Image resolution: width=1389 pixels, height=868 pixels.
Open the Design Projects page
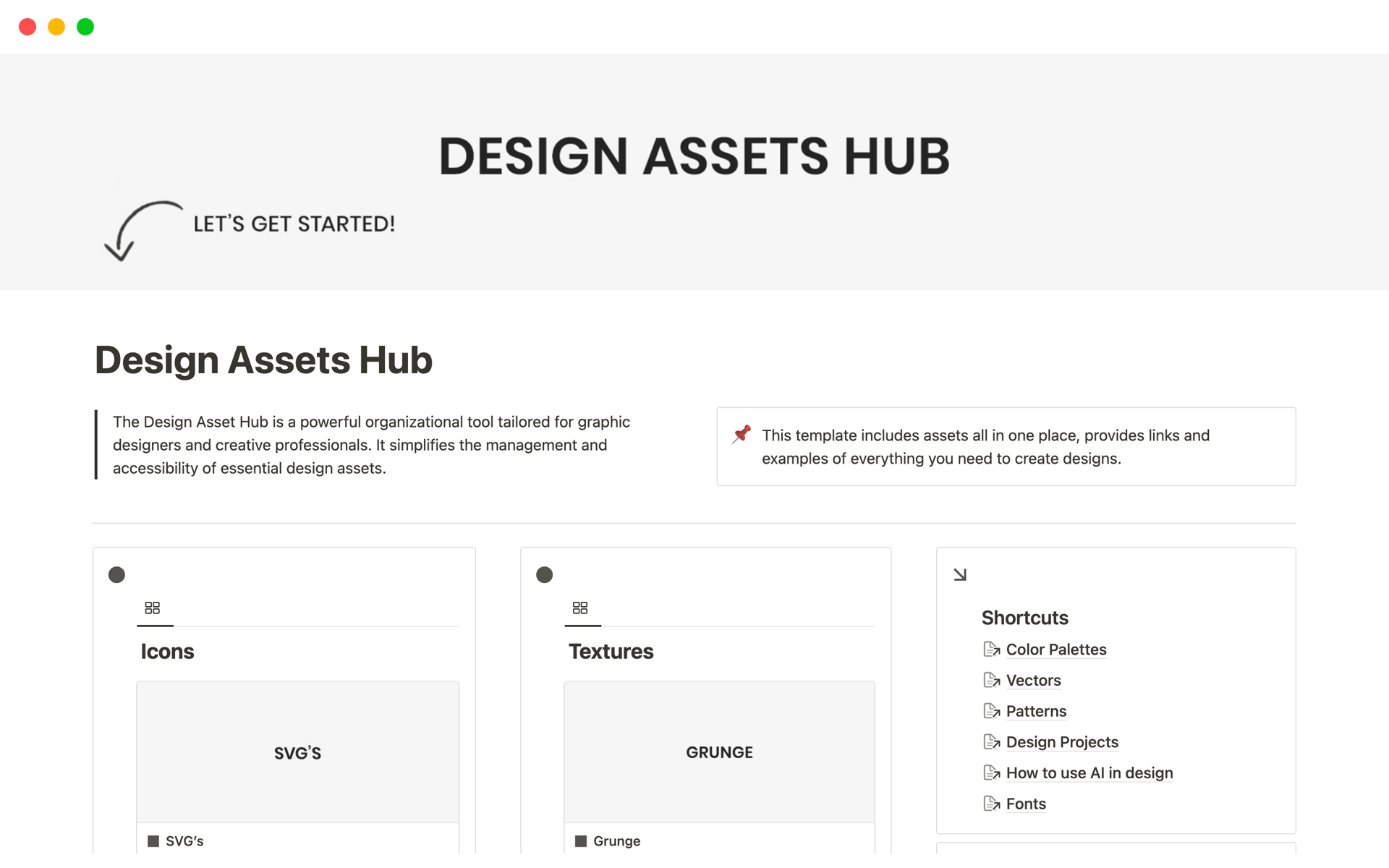[1061, 741]
